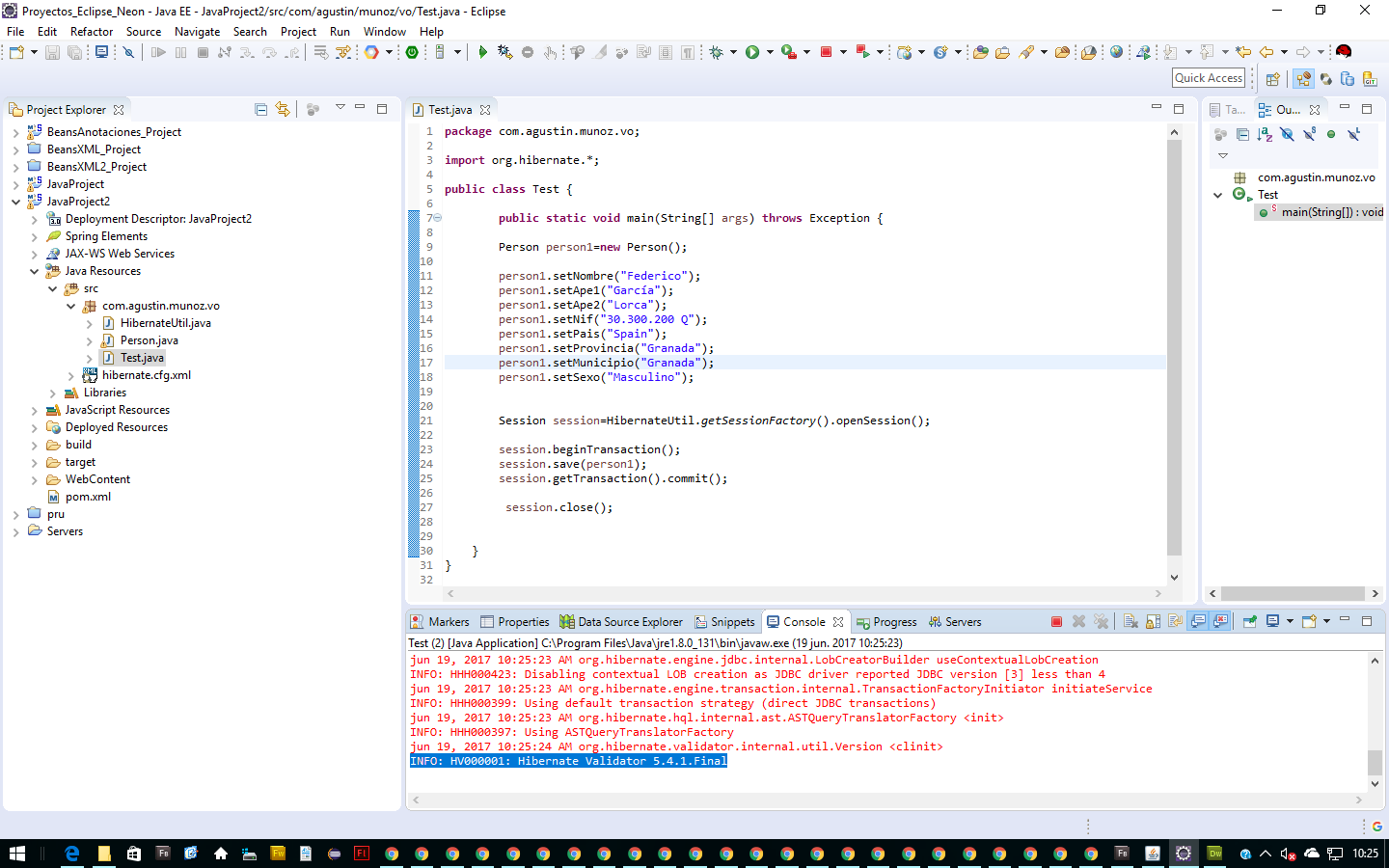Select the Test.java editor tab
This screenshot has width=1389, height=868.
[450, 110]
